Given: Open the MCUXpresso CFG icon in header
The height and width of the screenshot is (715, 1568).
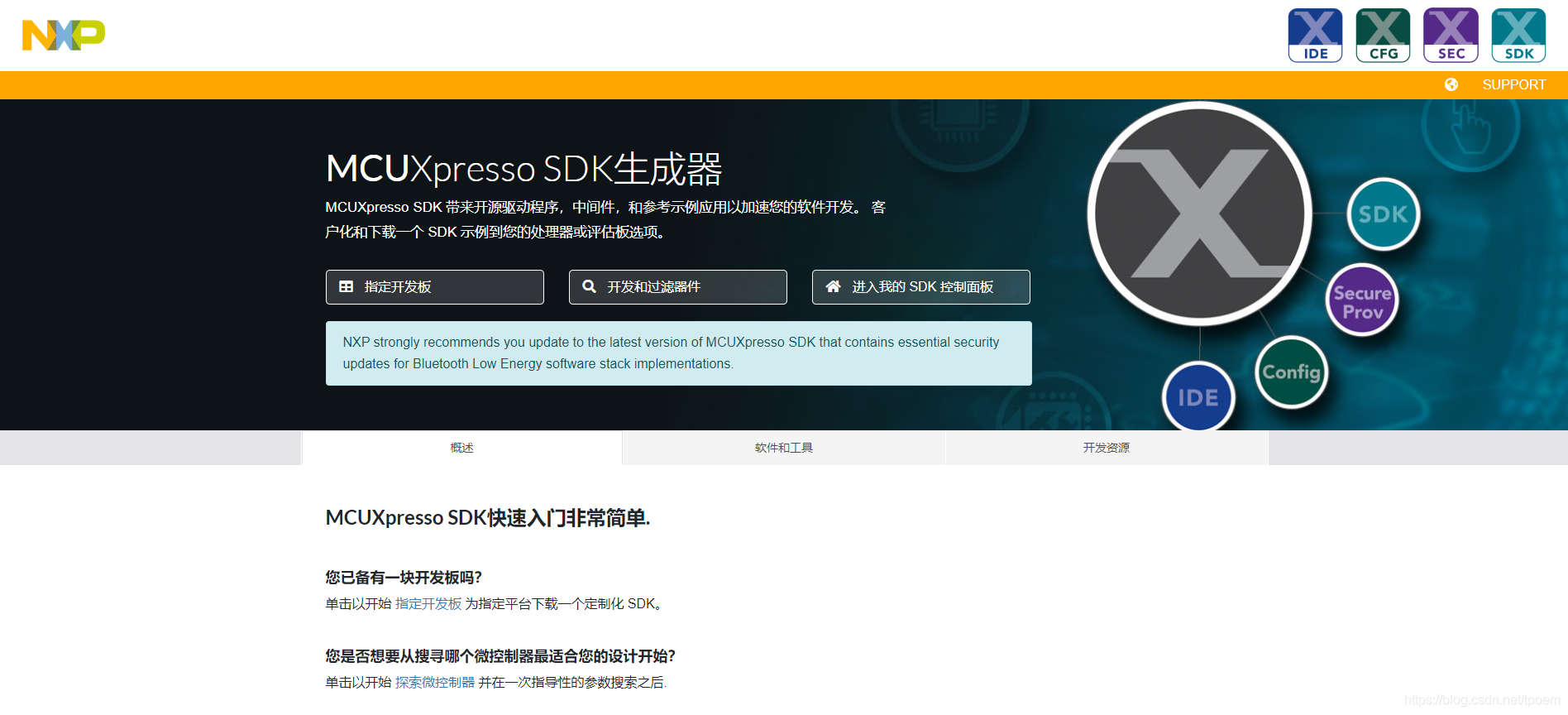Looking at the screenshot, I should (1383, 36).
